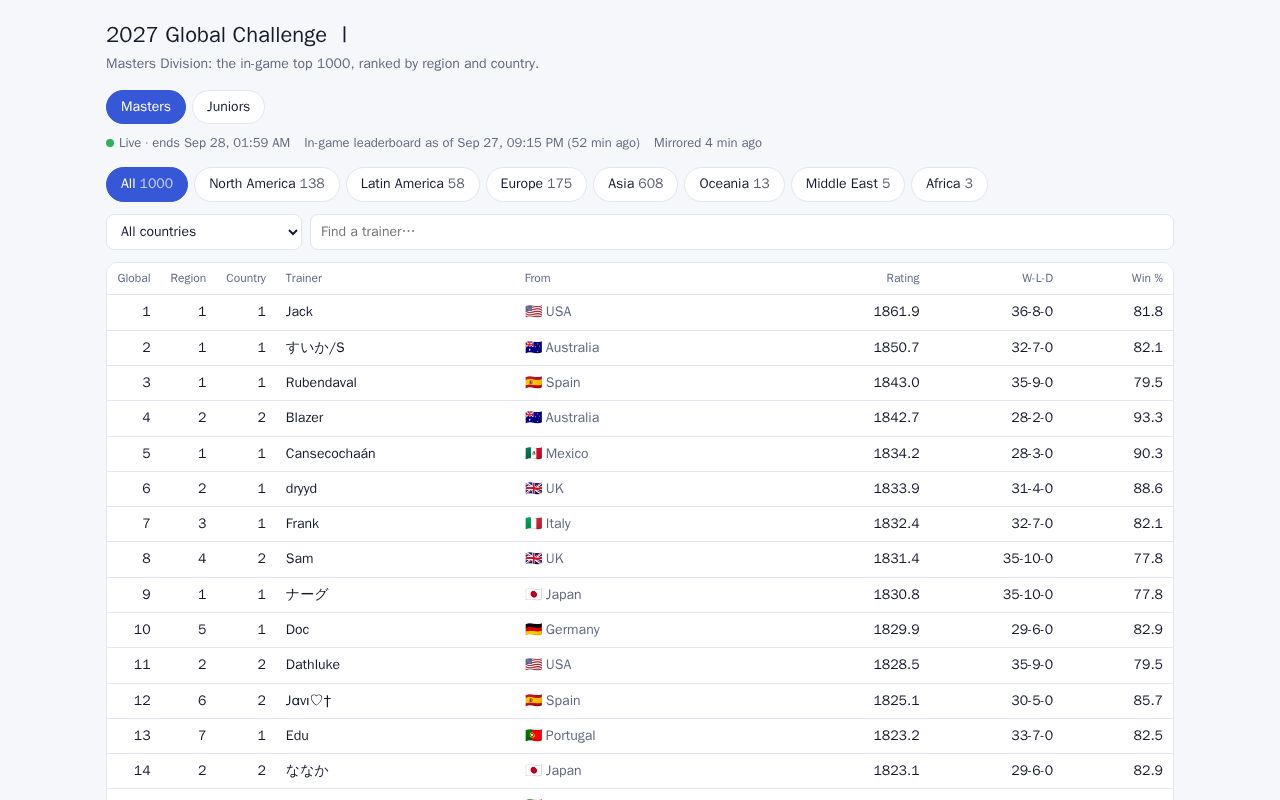This screenshot has width=1280, height=800.
Task: Click the Spain flag in Rubendaval's row
Action: (x=533, y=383)
